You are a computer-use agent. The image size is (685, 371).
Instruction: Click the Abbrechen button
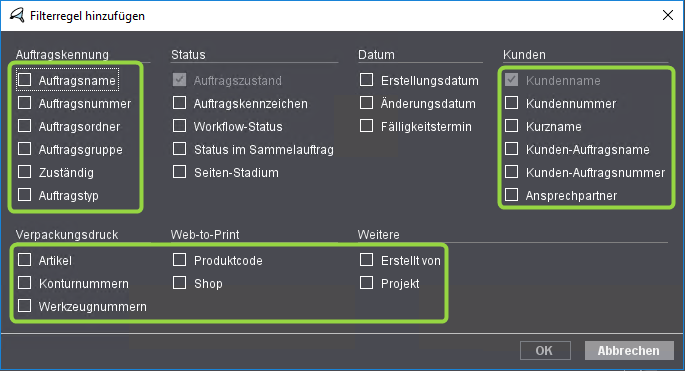(x=629, y=350)
